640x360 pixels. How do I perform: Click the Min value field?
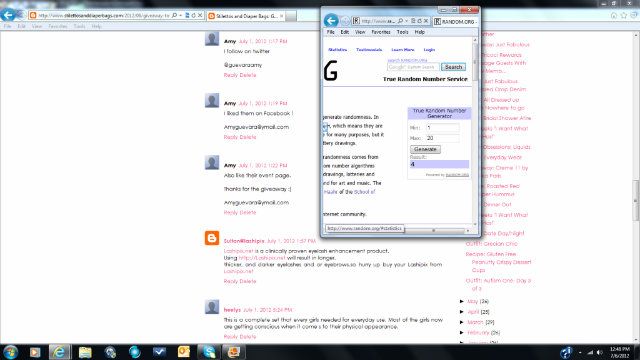(x=442, y=128)
